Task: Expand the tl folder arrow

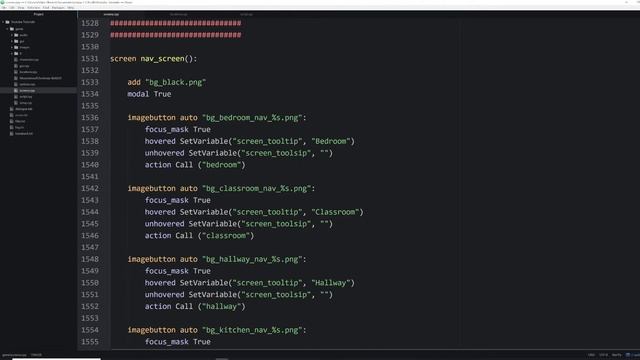Action: tap(12, 53)
